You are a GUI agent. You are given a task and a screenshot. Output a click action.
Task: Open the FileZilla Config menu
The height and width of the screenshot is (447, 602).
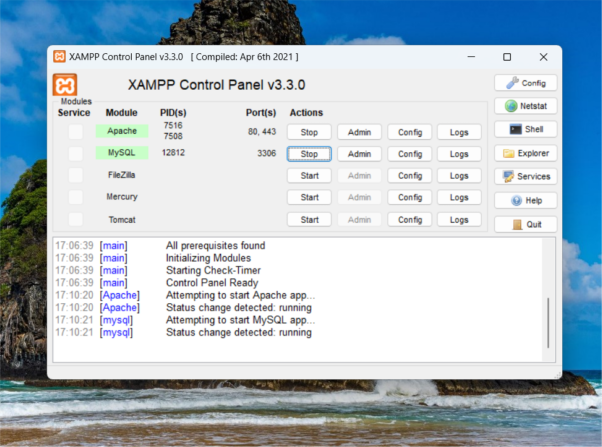click(410, 175)
